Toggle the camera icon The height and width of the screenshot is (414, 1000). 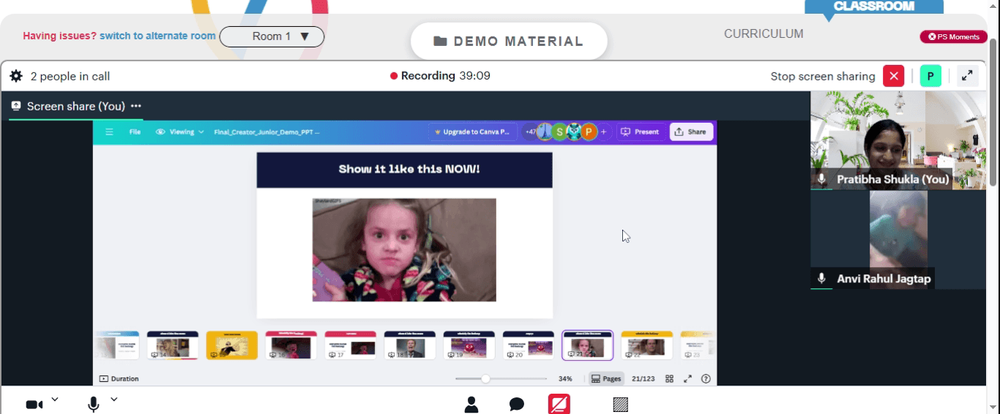pos(34,404)
